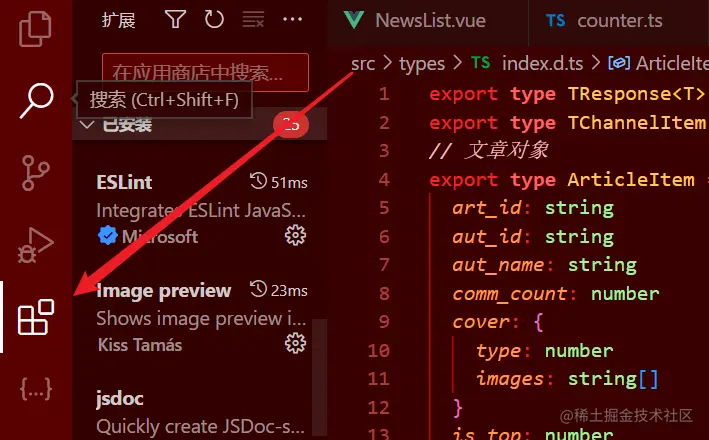Click the filter extensions funnel icon
Viewport: 709px width, 440px height.
click(175, 19)
